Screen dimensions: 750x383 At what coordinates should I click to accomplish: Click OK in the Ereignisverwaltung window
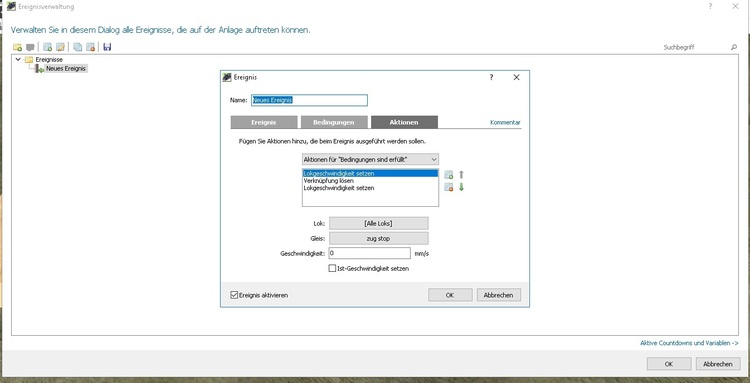pyautogui.click(x=669, y=364)
